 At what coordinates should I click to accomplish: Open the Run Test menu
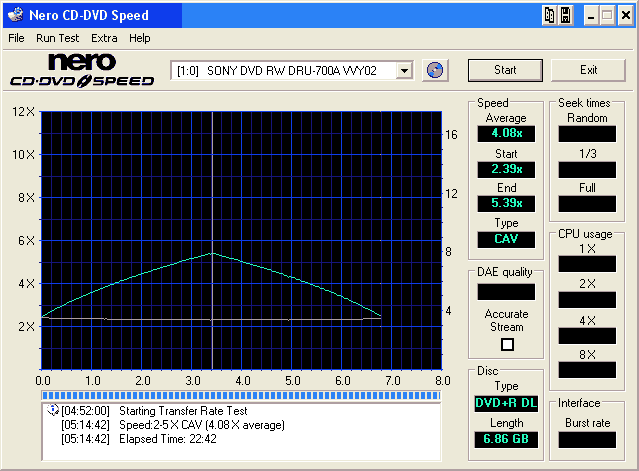pyautogui.click(x=57, y=38)
